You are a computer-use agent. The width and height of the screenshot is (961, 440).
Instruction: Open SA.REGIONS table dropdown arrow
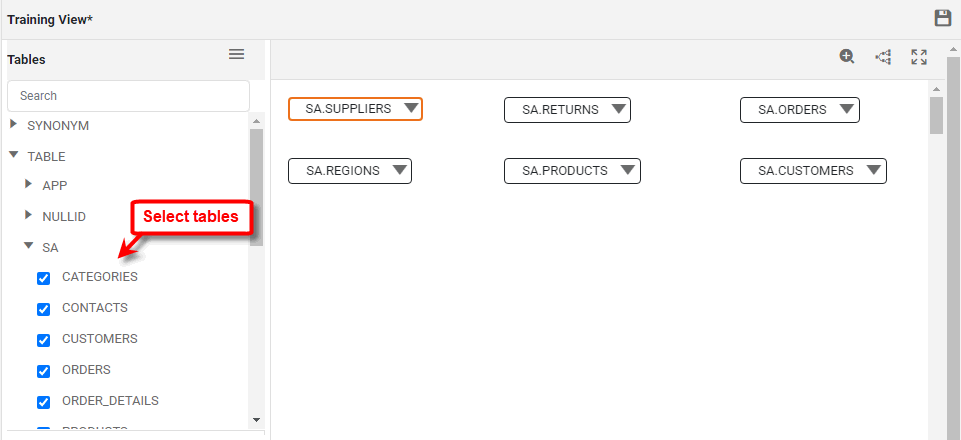[x=399, y=171]
